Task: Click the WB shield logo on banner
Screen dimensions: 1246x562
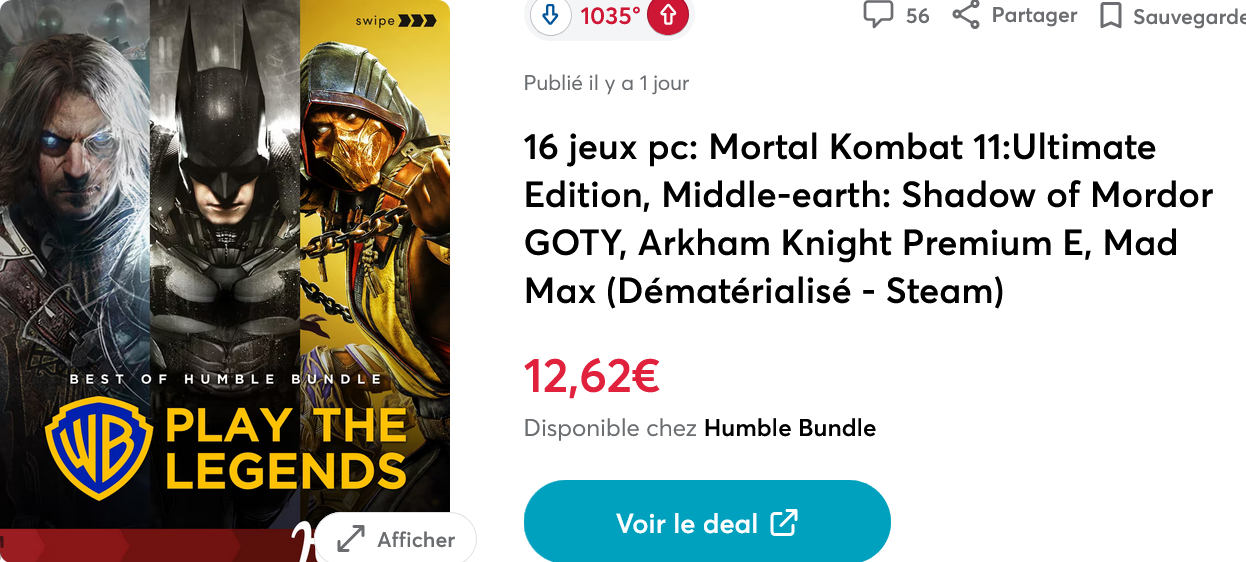Action: (x=99, y=448)
